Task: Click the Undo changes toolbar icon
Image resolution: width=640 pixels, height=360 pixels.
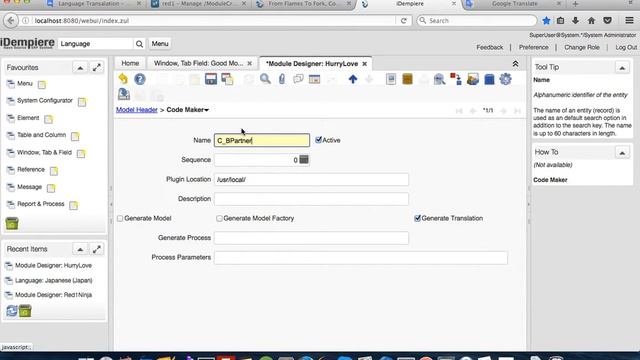Action: click(x=123, y=79)
